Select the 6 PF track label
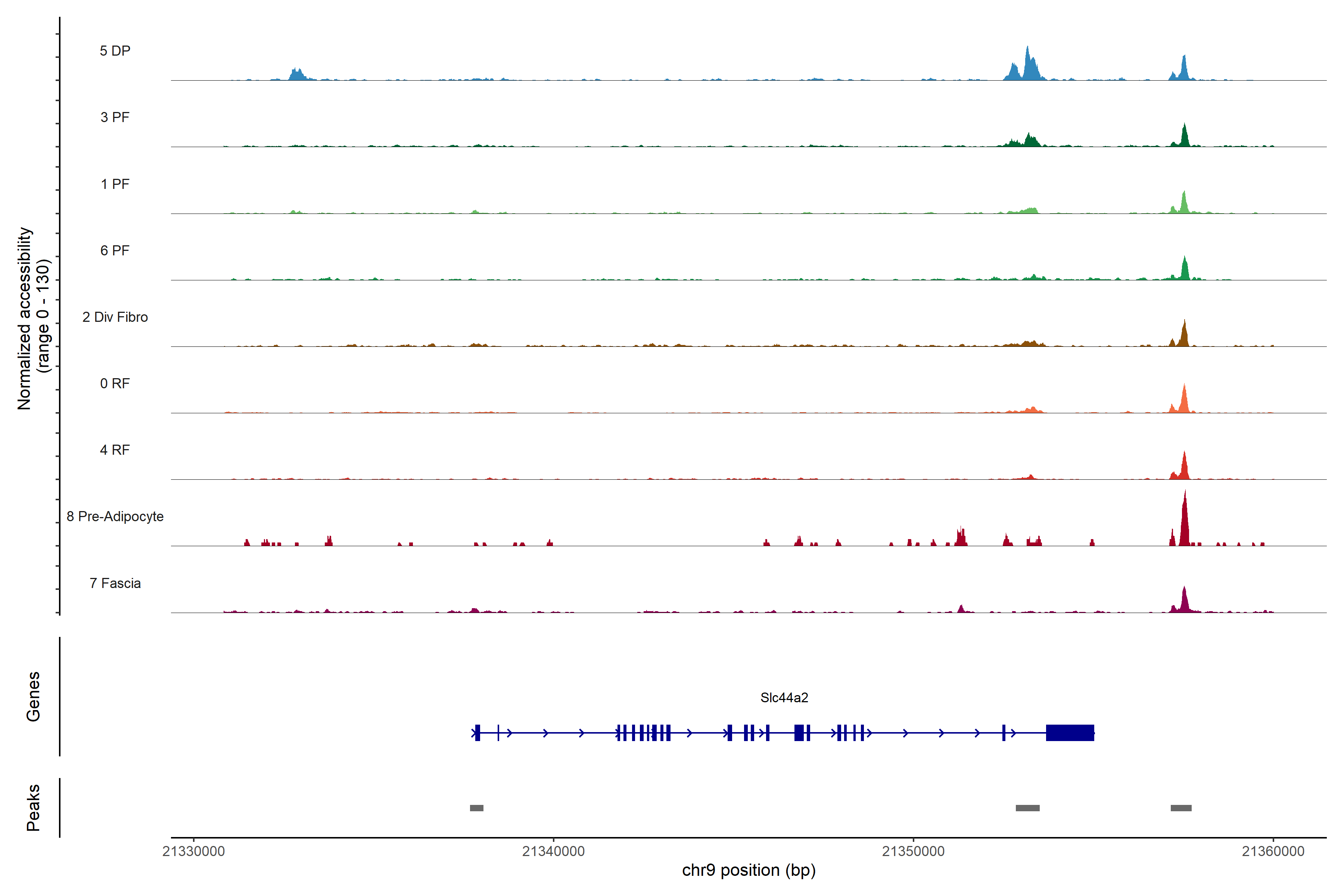This screenshot has height=896, width=1344. [x=115, y=250]
